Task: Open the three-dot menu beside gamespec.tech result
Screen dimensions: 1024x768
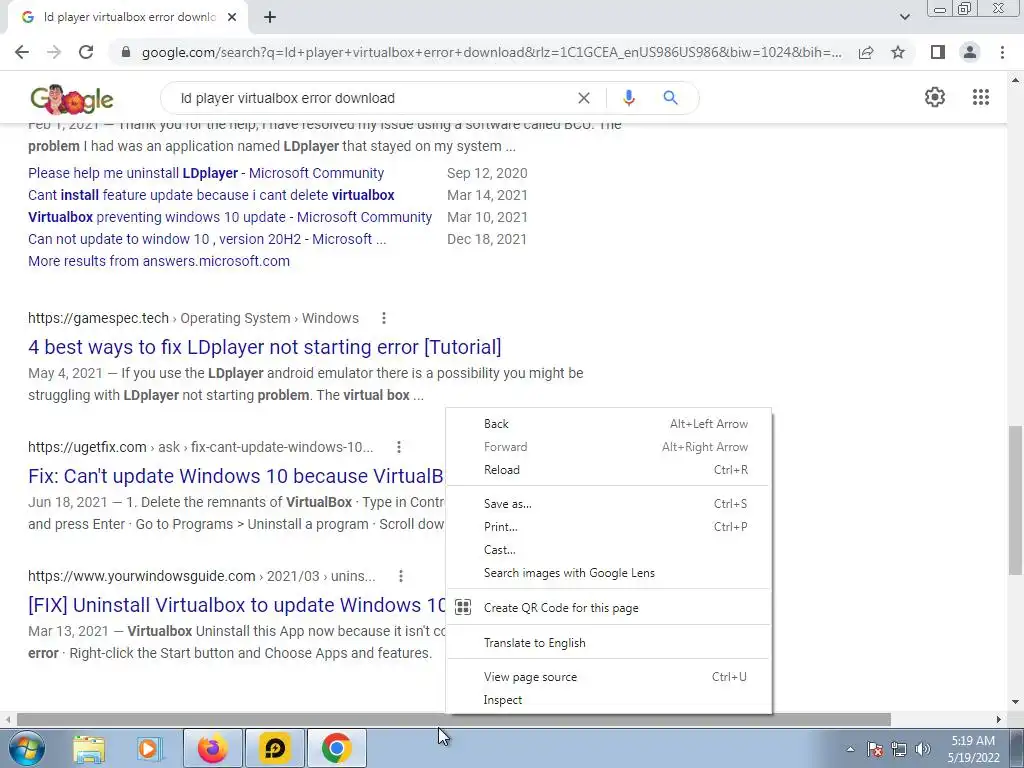Action: pos(384,318)
